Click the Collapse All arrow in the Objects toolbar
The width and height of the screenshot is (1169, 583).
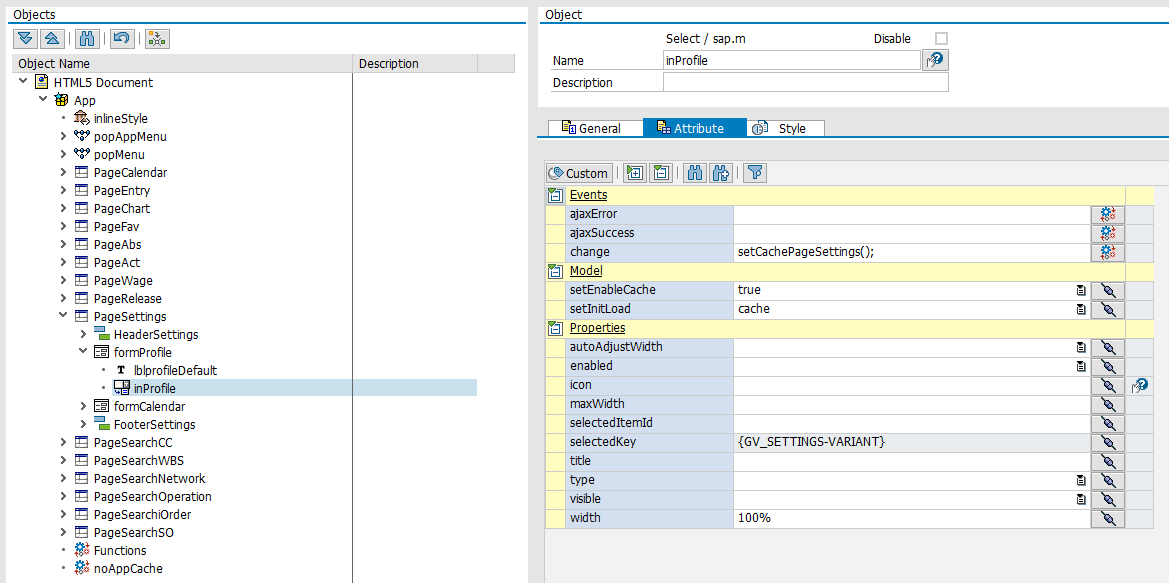52,38
